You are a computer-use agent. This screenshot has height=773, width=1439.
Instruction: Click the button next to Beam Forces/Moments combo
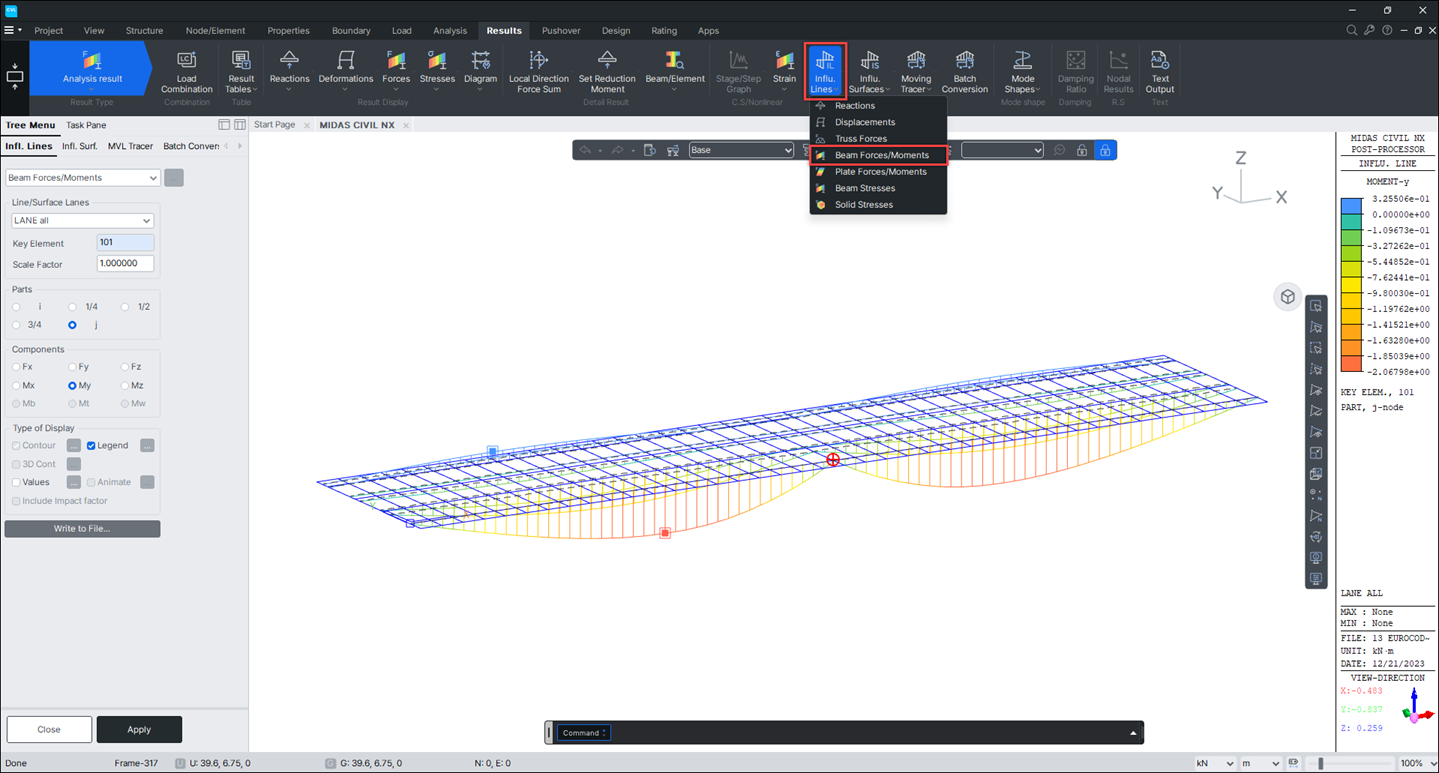pos(174,178)
